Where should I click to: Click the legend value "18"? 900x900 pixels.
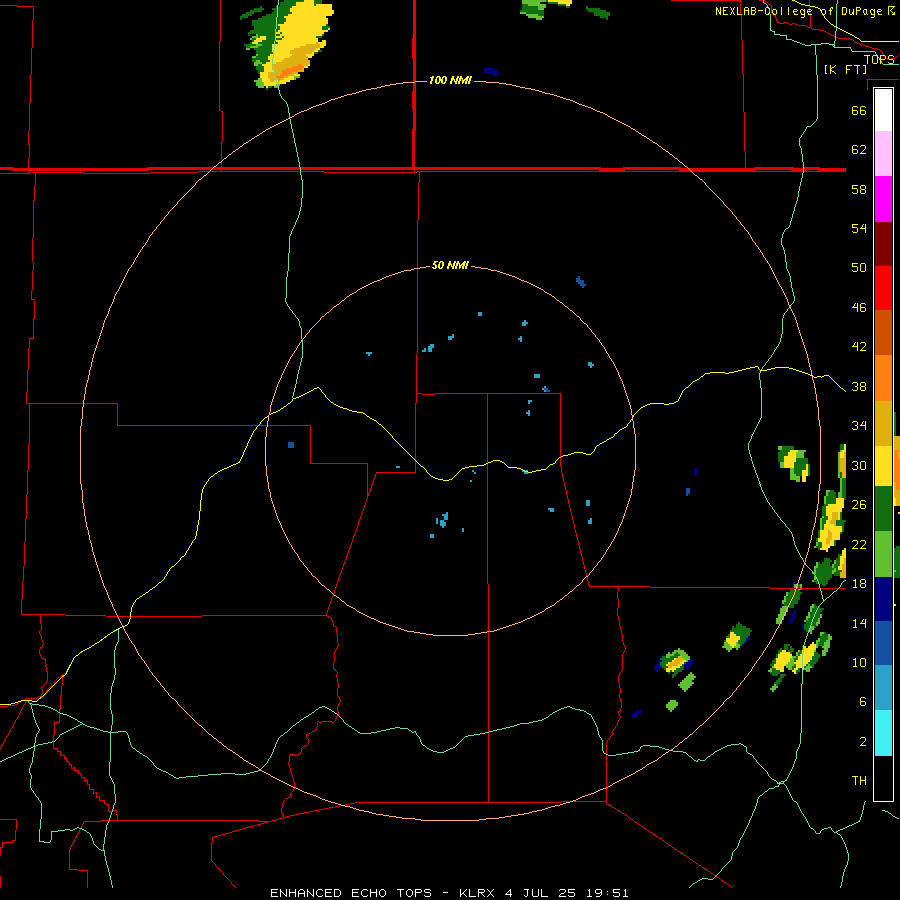[859, 584]
